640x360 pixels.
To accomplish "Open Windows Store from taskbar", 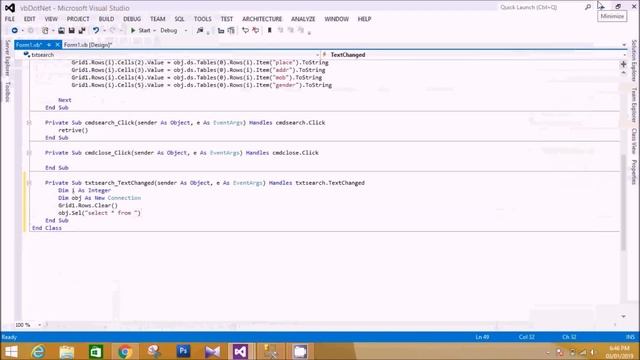I will [x=96, y=352].
